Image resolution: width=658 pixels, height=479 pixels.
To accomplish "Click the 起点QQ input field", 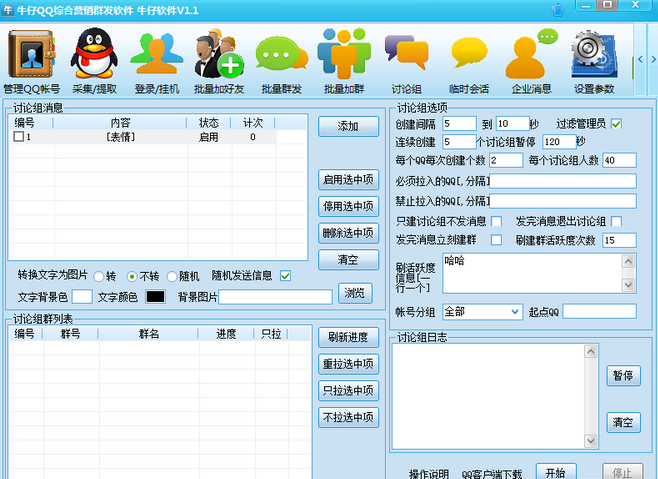I will [x=599, y=312].
